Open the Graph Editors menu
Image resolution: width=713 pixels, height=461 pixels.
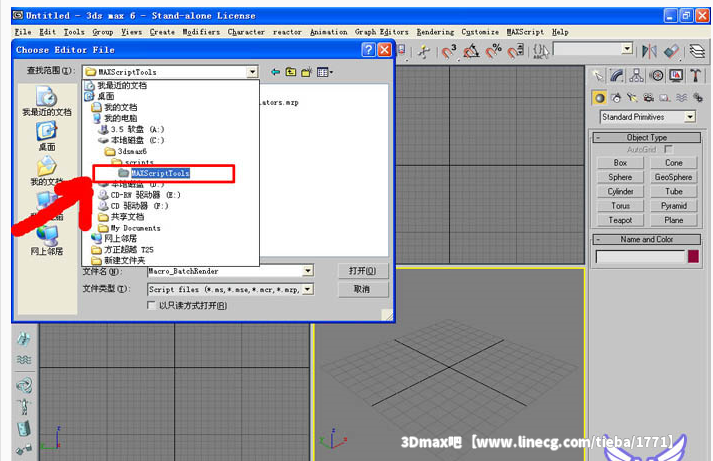point(382,32)
